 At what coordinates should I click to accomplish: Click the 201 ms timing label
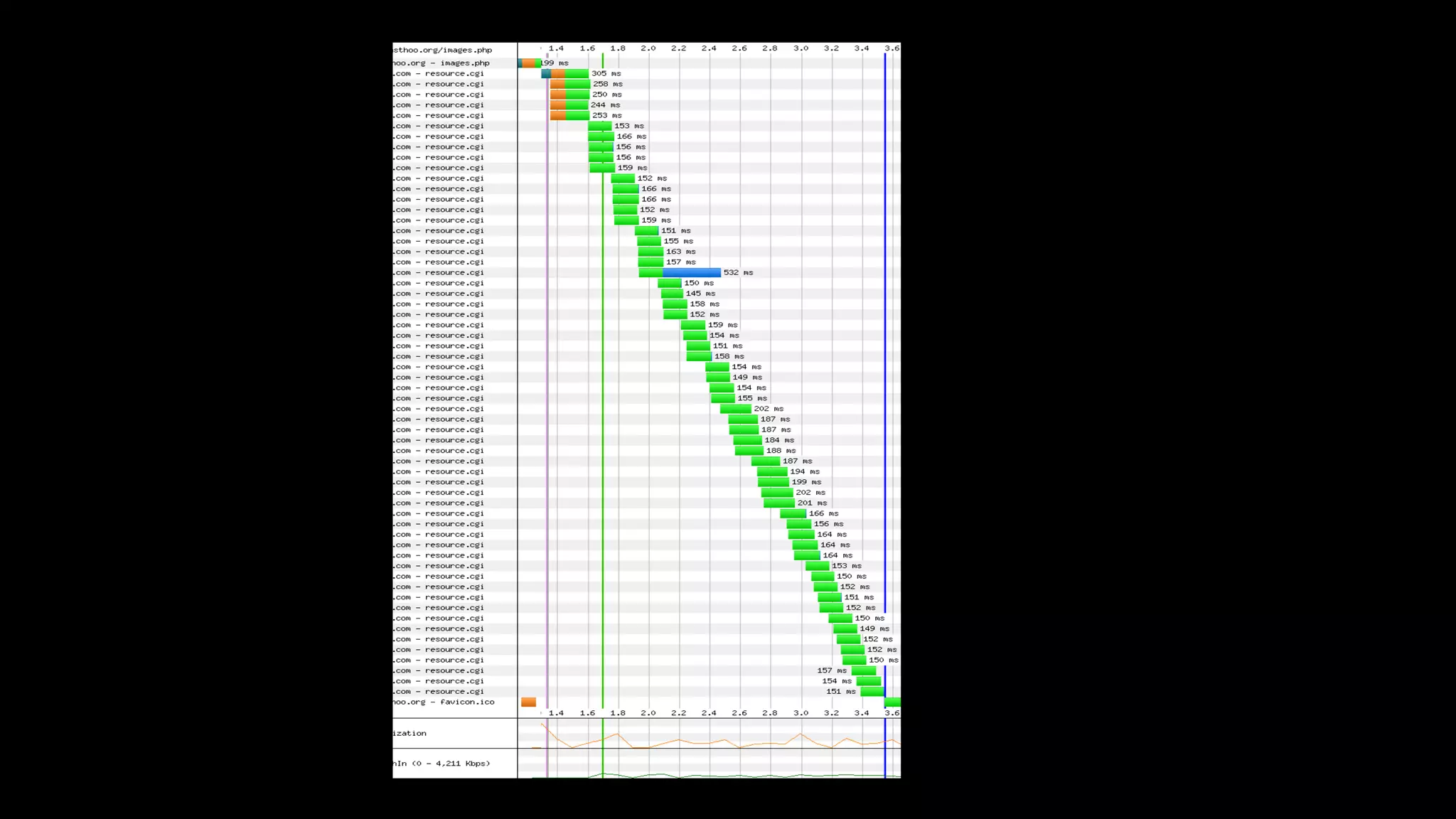812,503
